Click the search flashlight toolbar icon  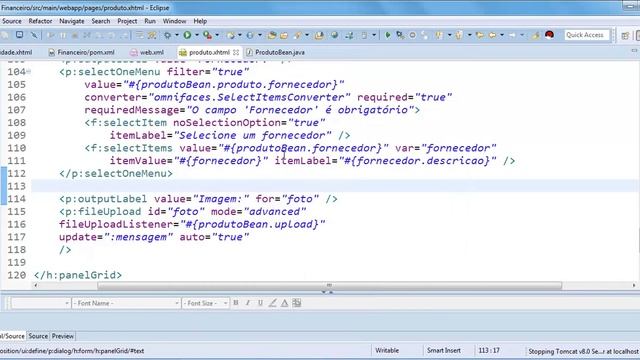(x=298, y=36)
